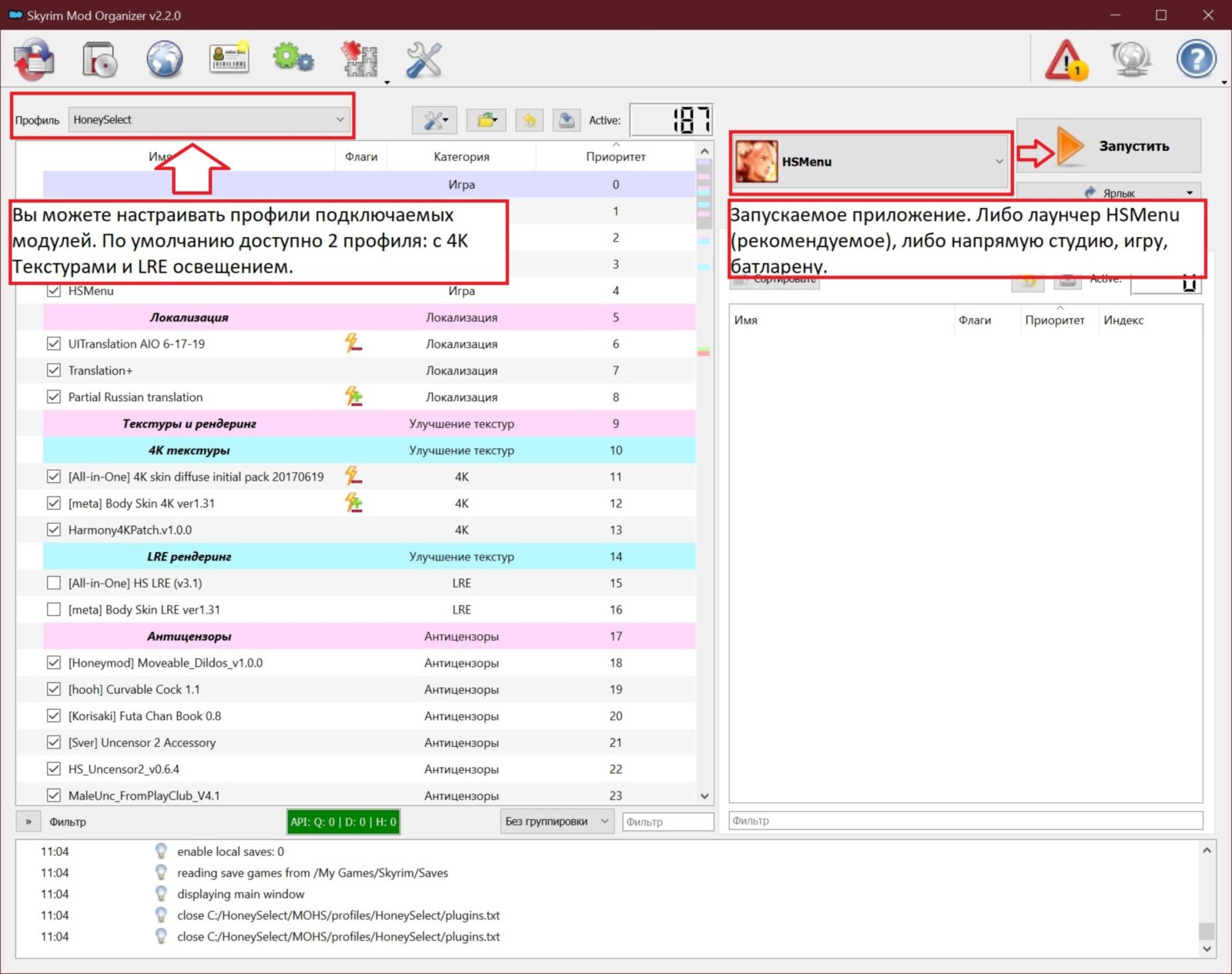Image resolution: width=1232 pixels, height=974 pixels.
Task: Click the puzzle piece tools icon
Action: (359, 59)
